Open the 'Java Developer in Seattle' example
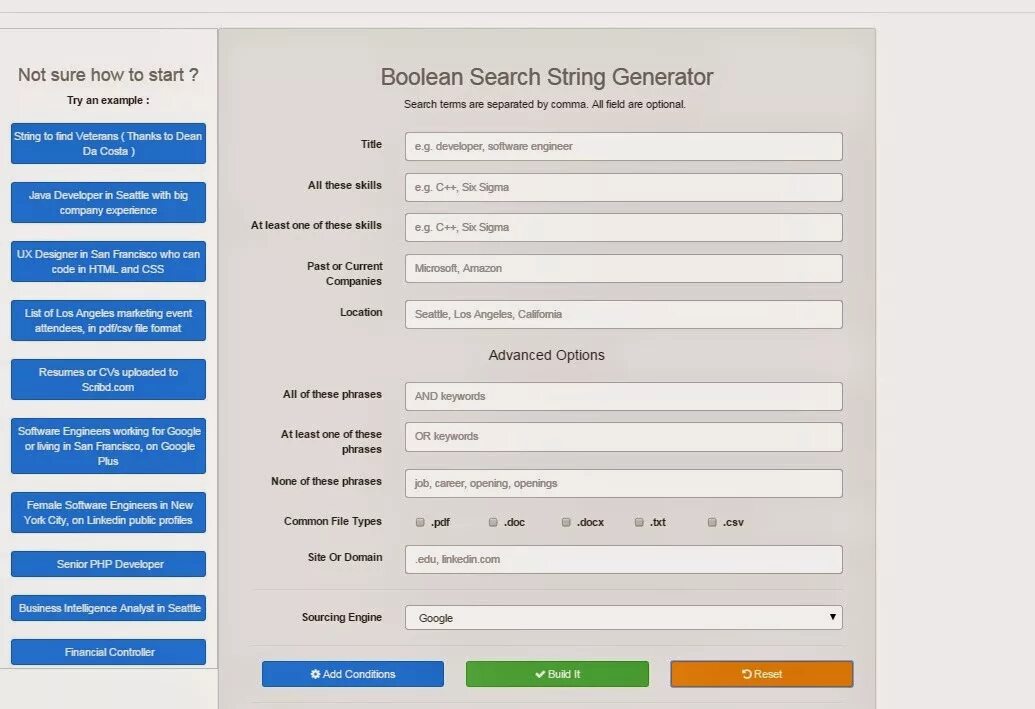The height and width of the screenshot is (709, 1035). (108, 203)
